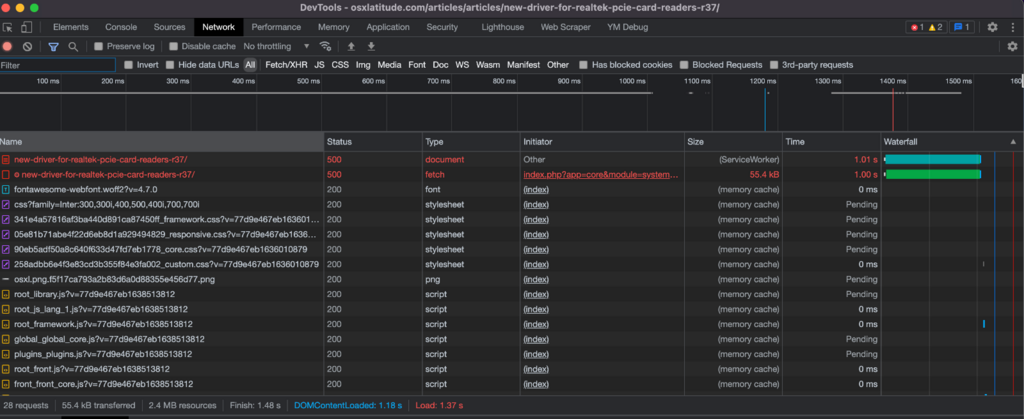Click the import HAR upload arrow
This screenshot has width=1024, height=419.
tap(351, 46)
